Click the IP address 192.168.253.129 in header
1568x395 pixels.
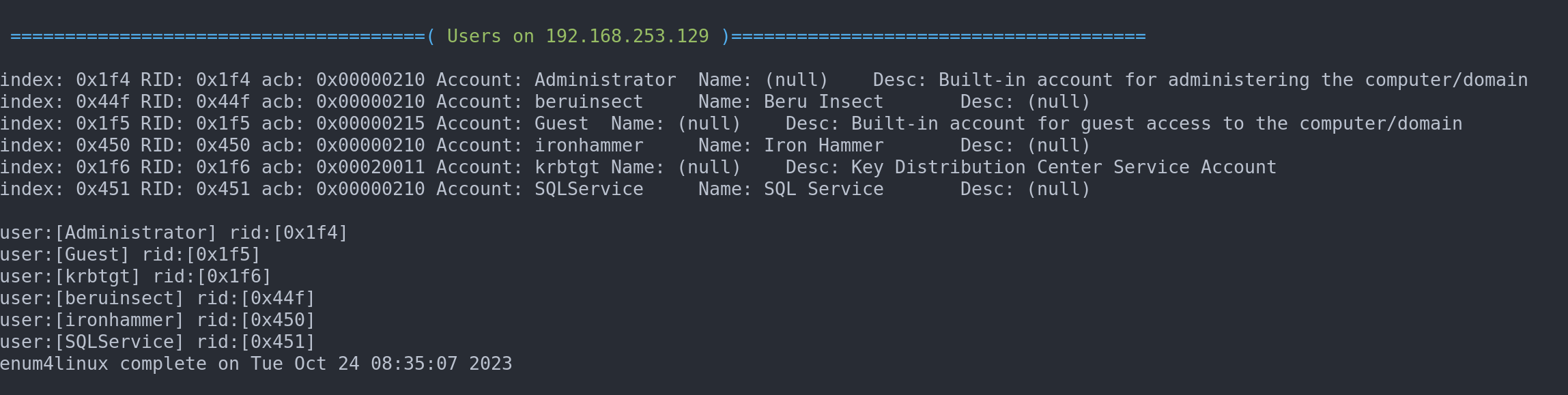(627, 36)
